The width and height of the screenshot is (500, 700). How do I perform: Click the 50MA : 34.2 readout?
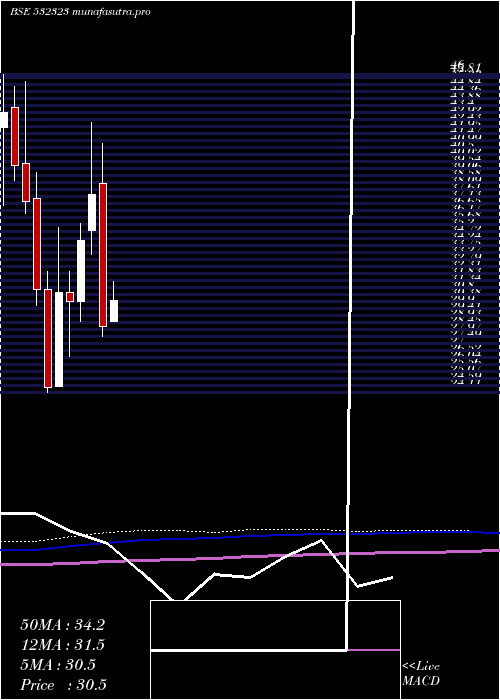click(x=62, y=625)
